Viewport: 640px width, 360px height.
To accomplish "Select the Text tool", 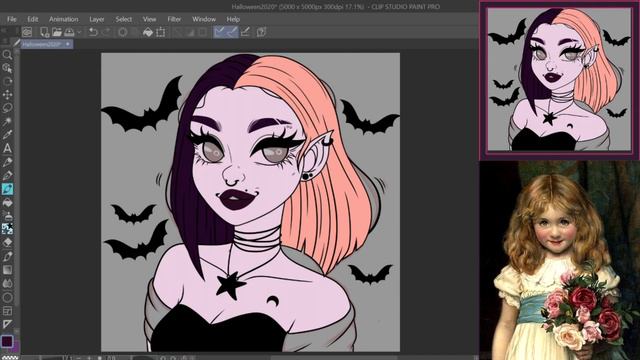I will point(7,149).
